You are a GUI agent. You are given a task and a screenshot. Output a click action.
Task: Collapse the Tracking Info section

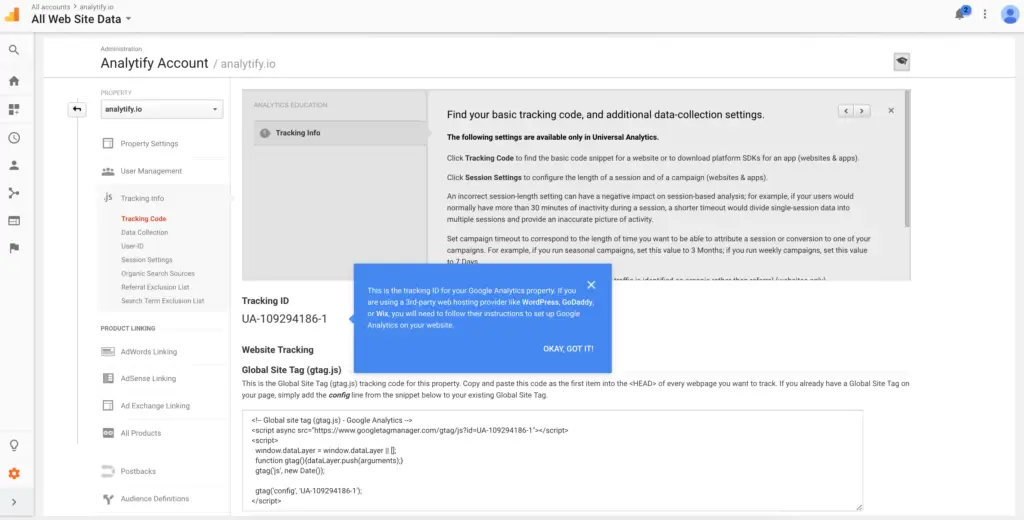pyautogui.click(x=142, y=198)
